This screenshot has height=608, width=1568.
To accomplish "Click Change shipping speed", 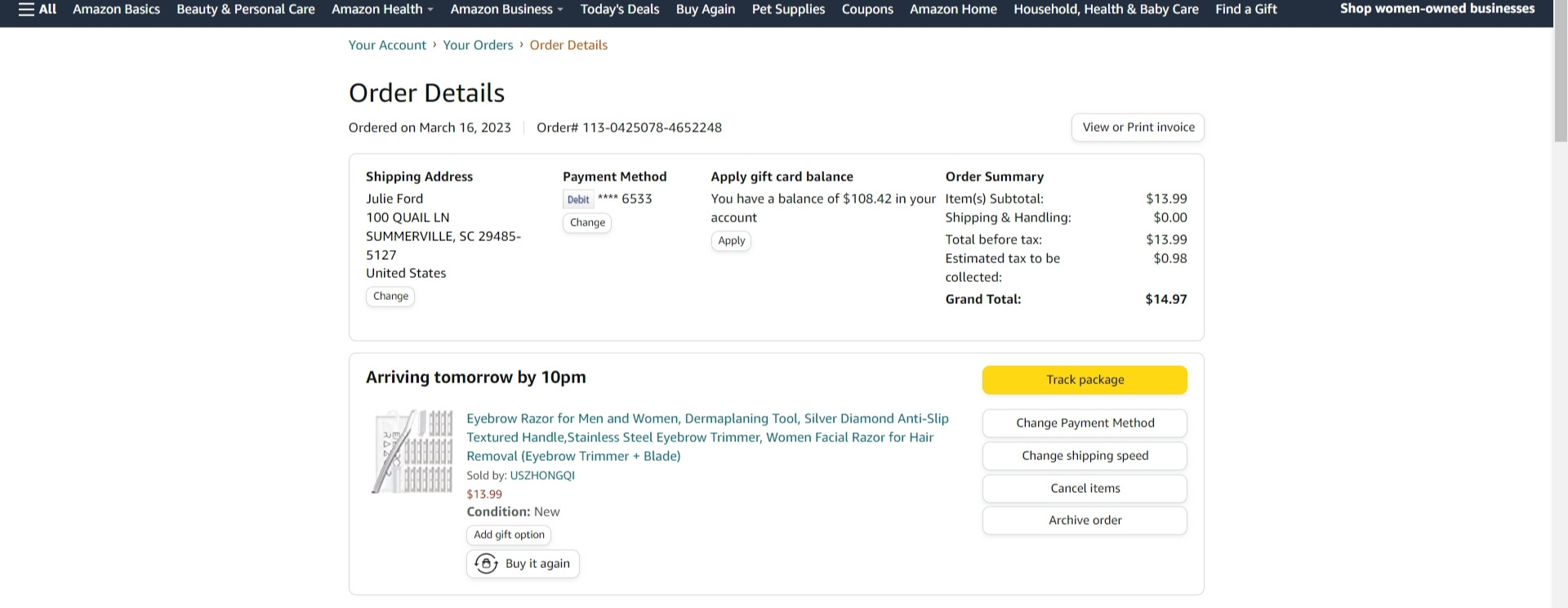I will click(x=1085, y=456).
